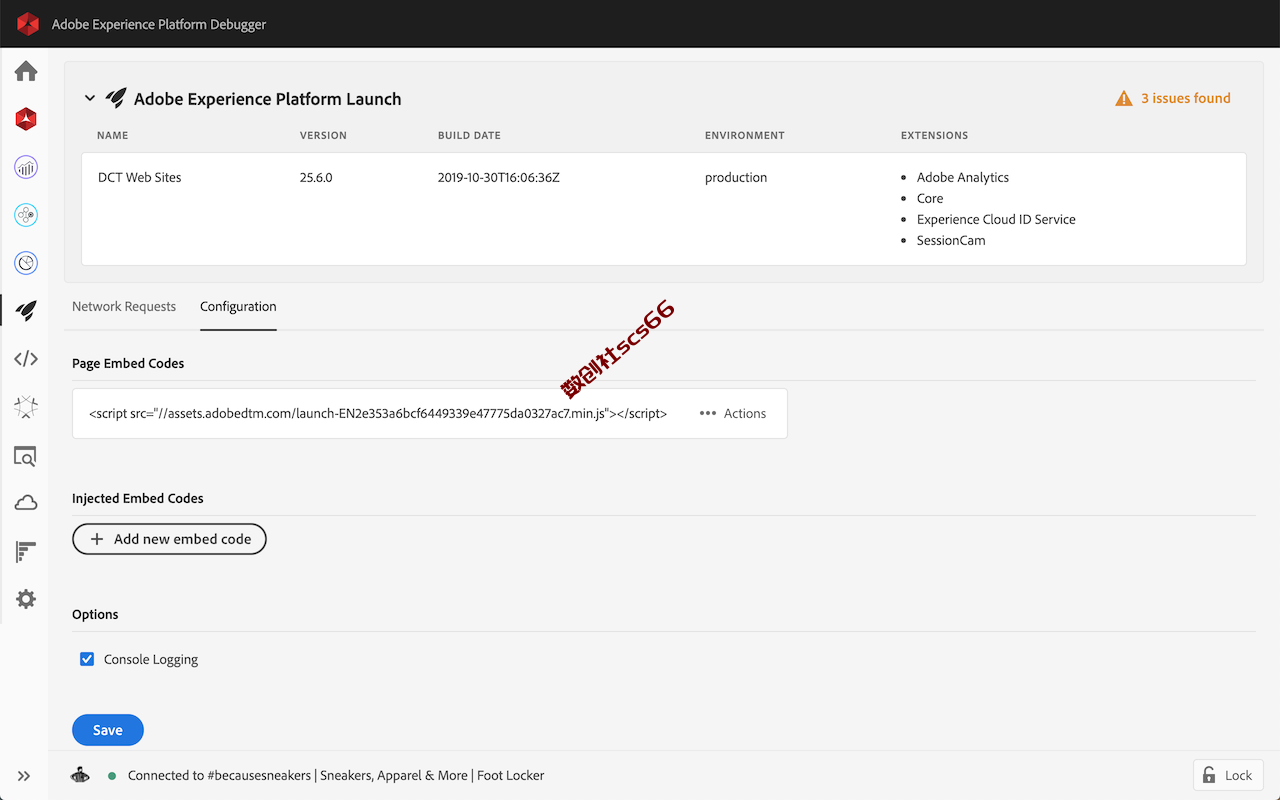Screen dimensions: 1280x800
Task: Click Experience Cloud ID Service entry
Action: [x=996, y=219]
